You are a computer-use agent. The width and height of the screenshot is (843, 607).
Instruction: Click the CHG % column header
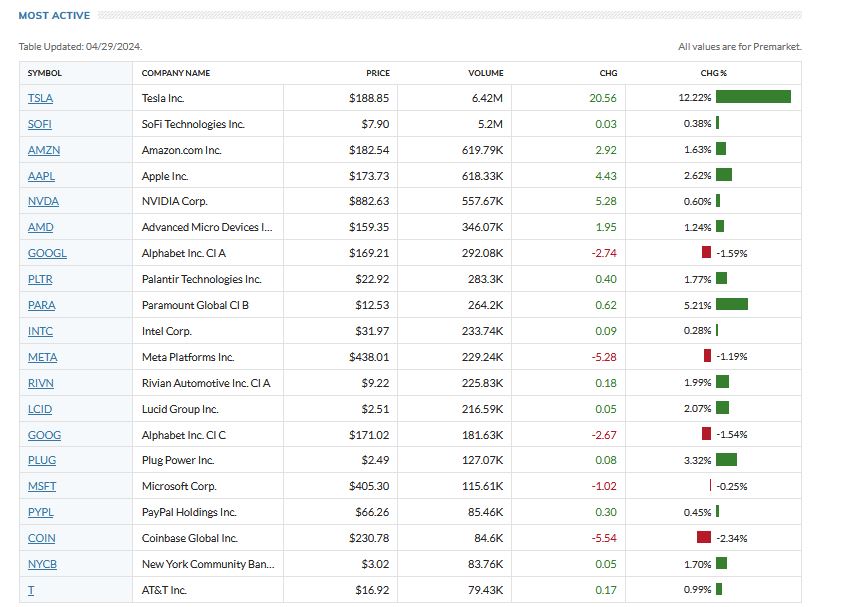click(x=713, y=73)
